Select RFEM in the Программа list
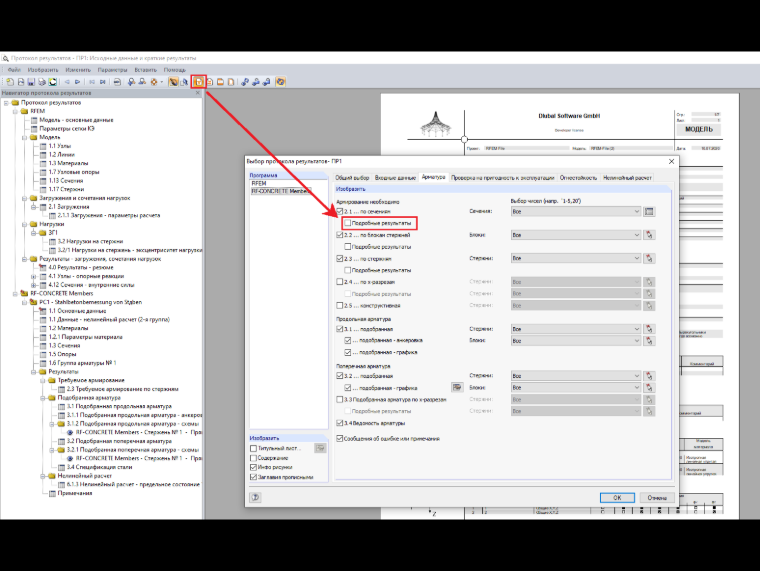760x571 pixels. click(259, 183)
